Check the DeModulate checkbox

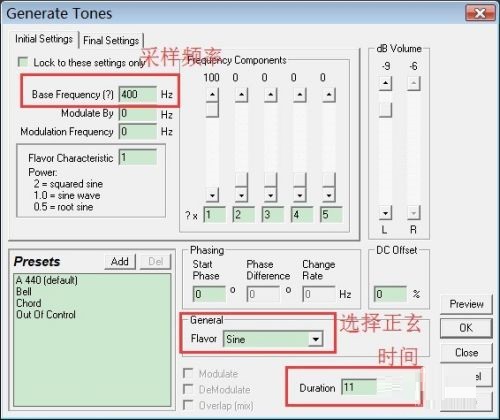click(x=188, y=389)
